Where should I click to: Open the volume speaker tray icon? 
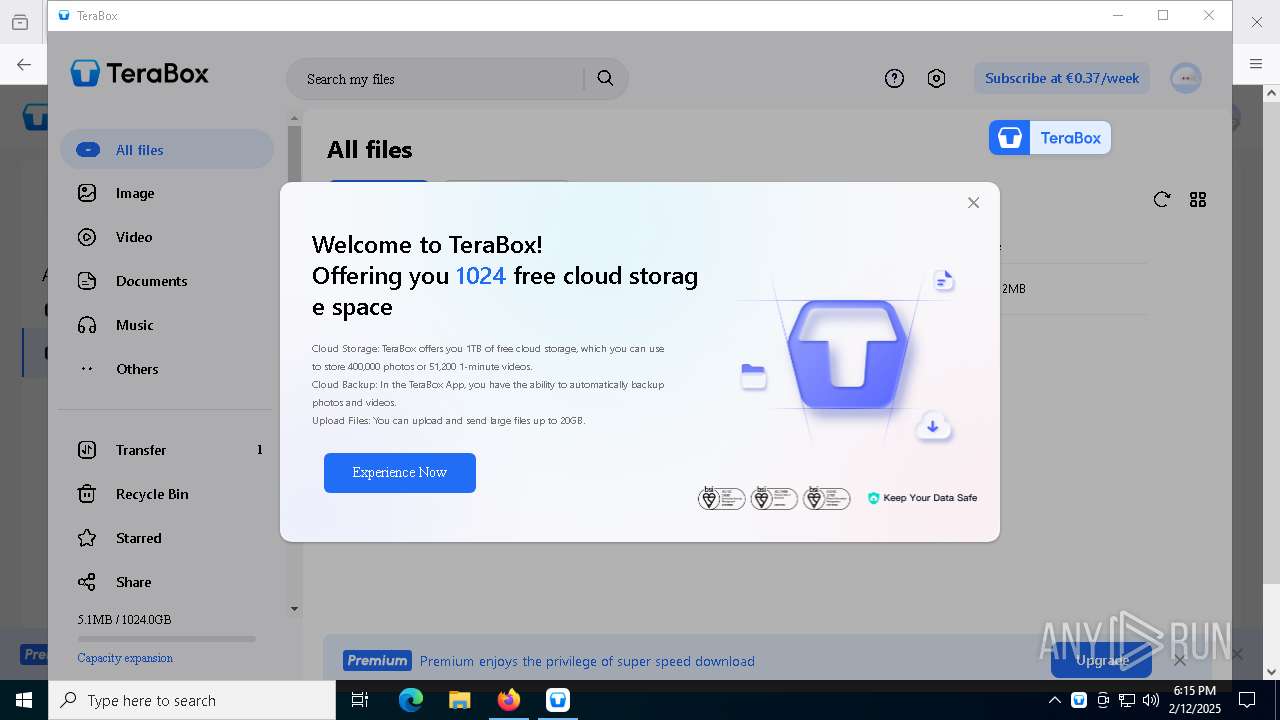tap(1151, 700)
